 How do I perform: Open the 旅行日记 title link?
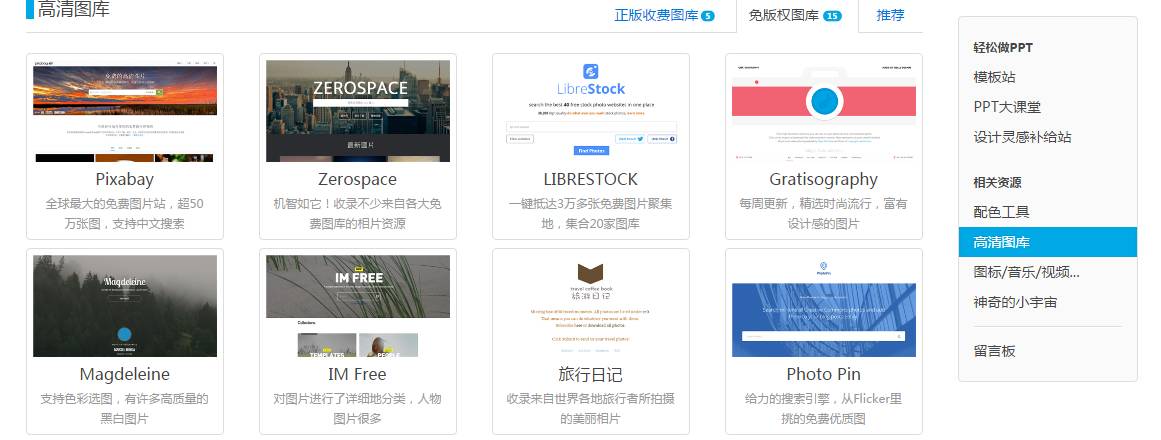(591, 374)
